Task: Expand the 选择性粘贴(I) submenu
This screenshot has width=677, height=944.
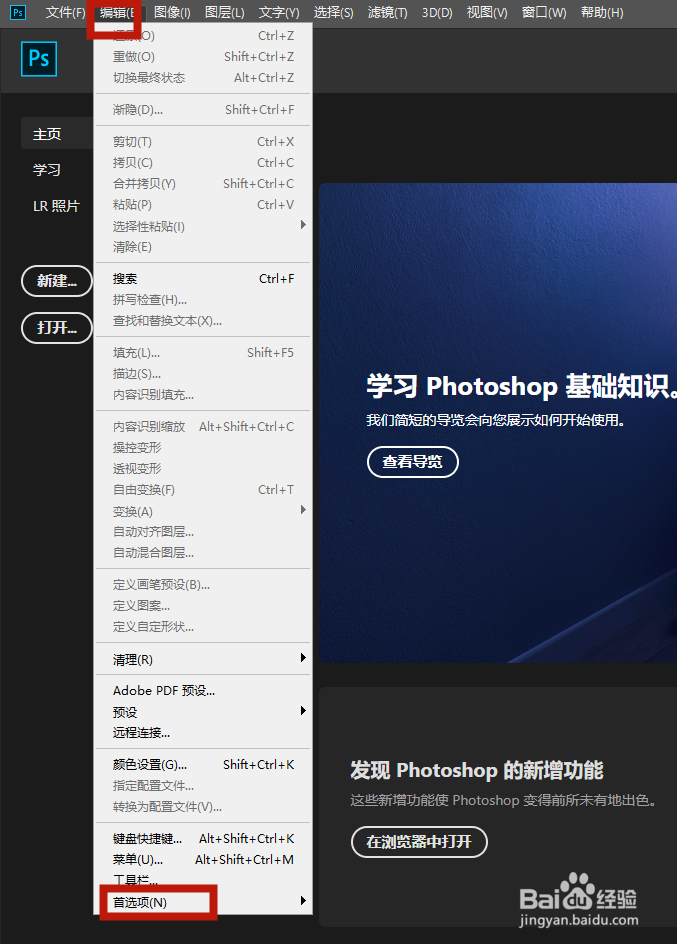Action: (x=203, y=226)
